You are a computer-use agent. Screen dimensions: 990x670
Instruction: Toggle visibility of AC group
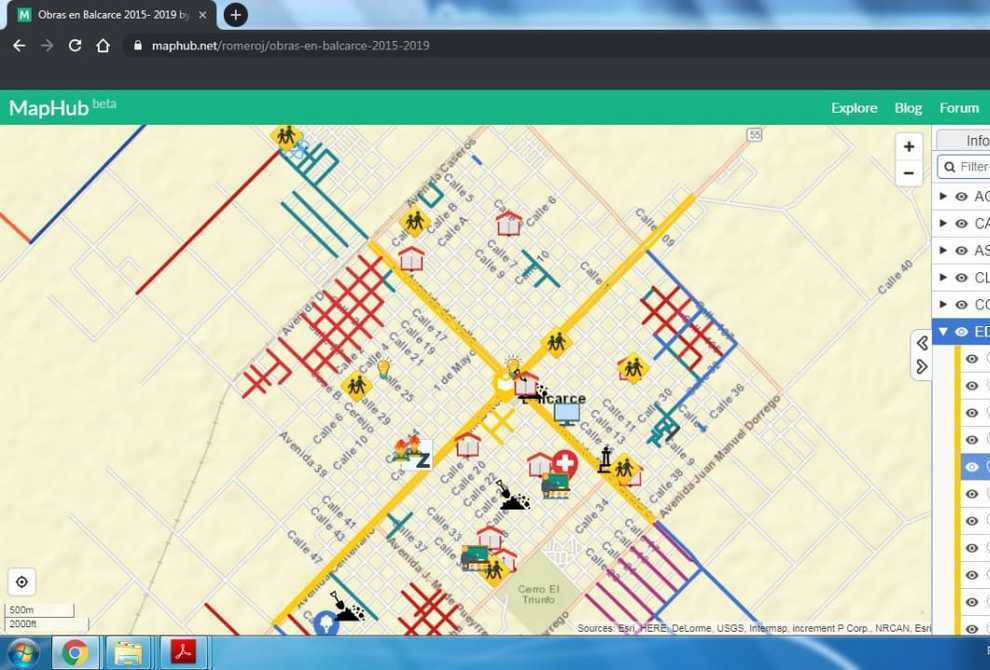click(x=961, y=196)
